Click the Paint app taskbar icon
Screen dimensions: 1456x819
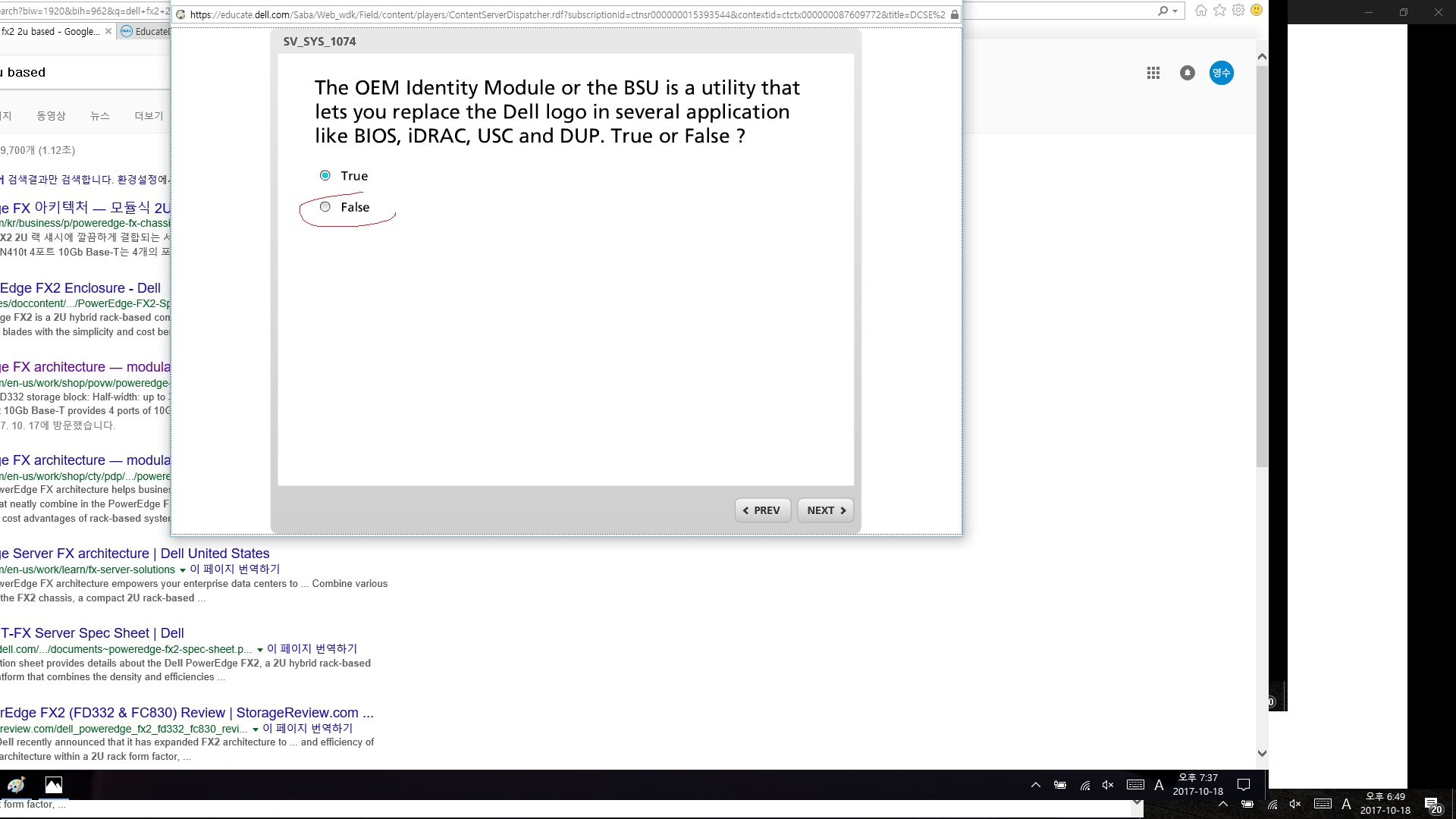(x=16, y=785)
